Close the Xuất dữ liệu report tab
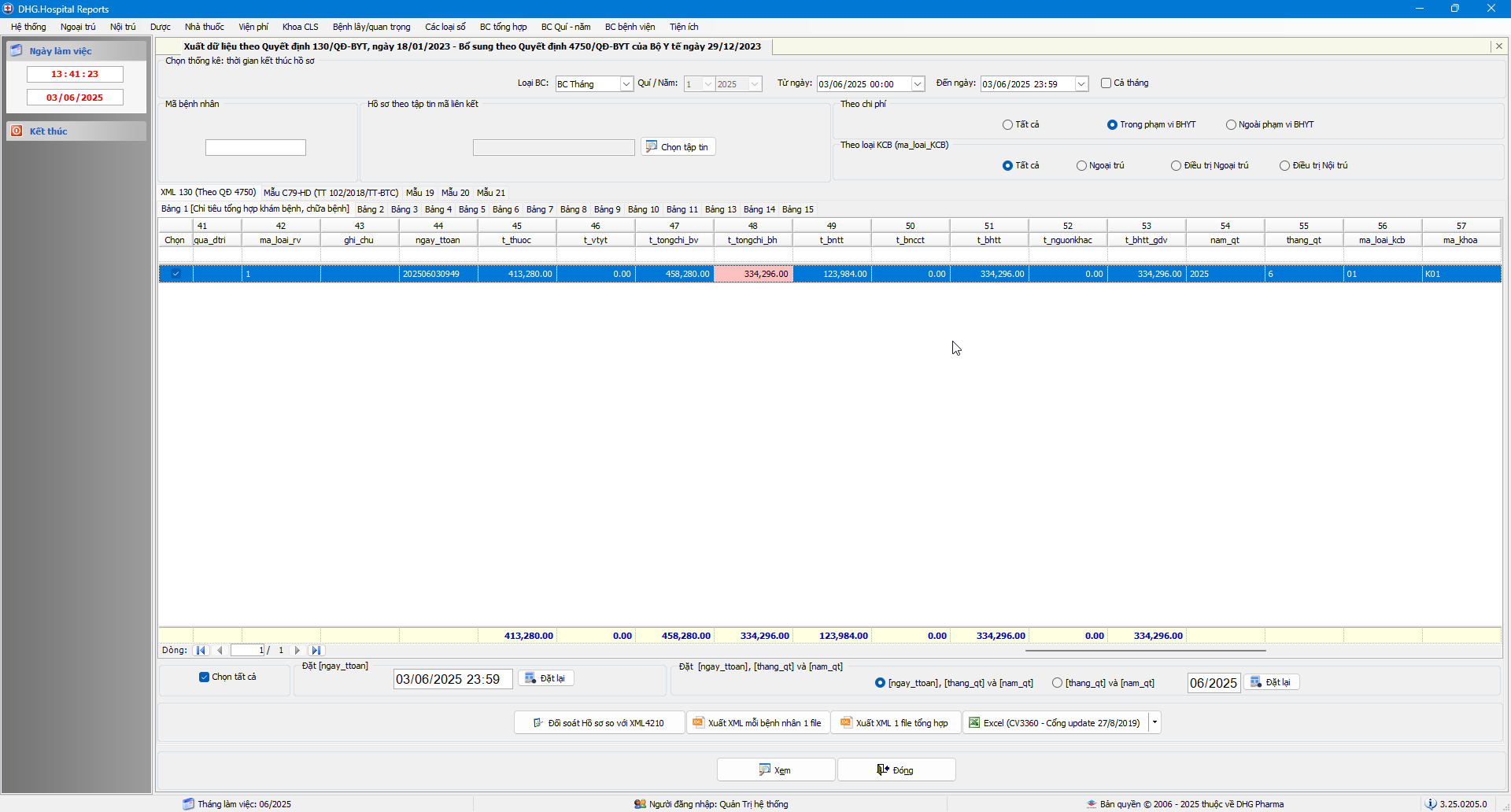1511x812 pixels. (x=1499, y=46)
